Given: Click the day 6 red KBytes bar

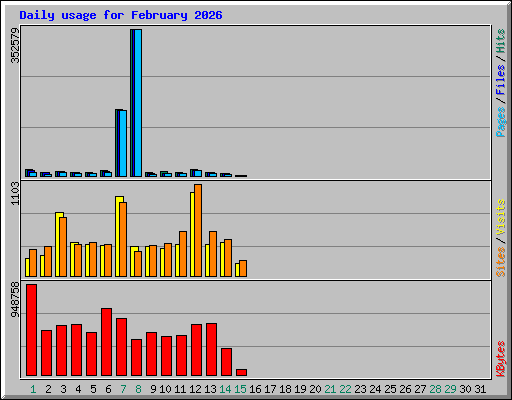Looking at the screenshot, I should click(x=107, y=342).
